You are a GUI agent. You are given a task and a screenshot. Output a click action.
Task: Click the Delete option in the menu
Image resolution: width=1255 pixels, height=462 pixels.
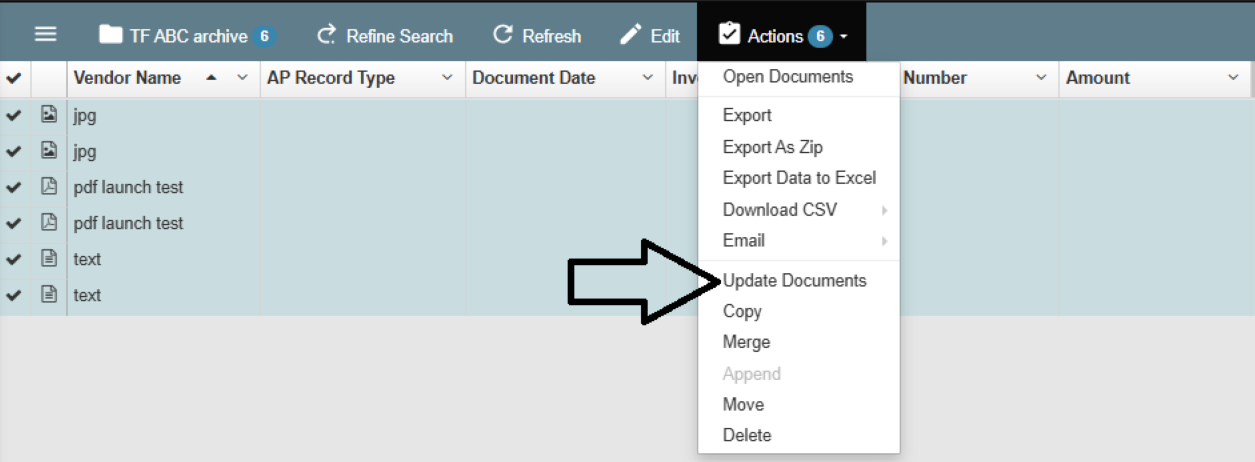(747, 435)
